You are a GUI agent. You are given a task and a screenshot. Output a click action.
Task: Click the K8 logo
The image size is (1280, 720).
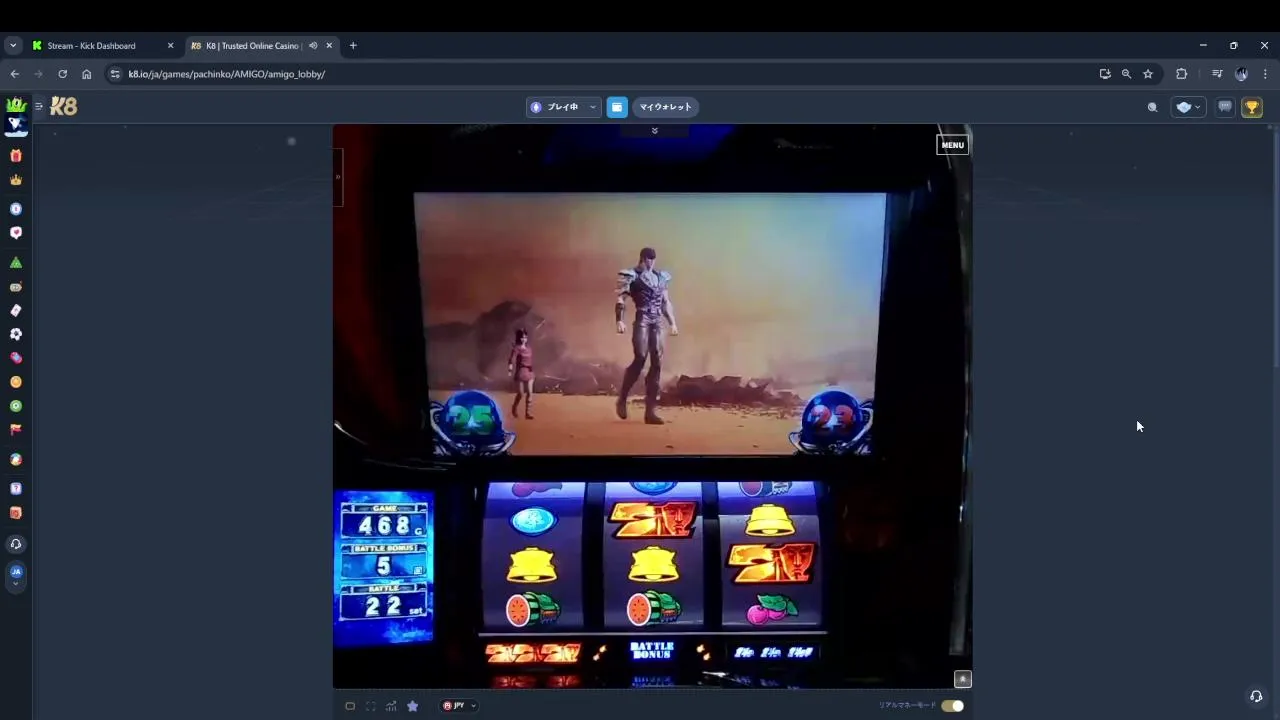64,106
